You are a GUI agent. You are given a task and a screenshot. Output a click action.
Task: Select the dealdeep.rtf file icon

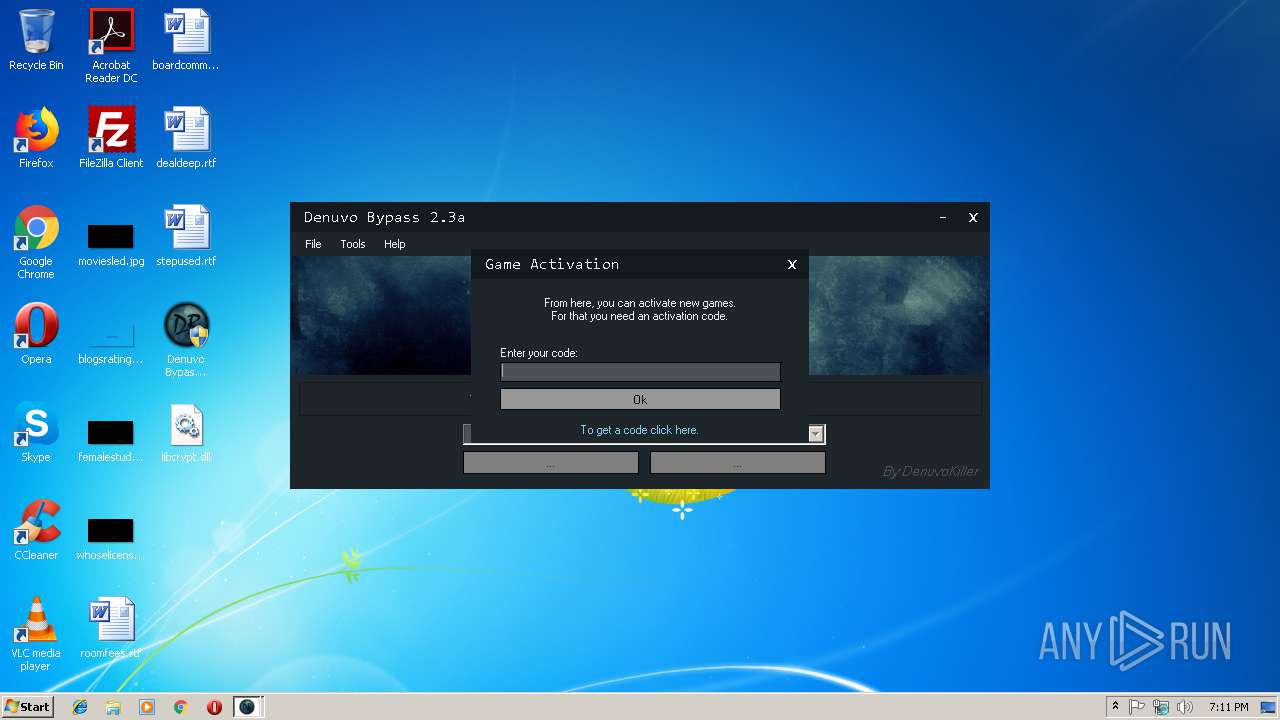coord(186,138)
